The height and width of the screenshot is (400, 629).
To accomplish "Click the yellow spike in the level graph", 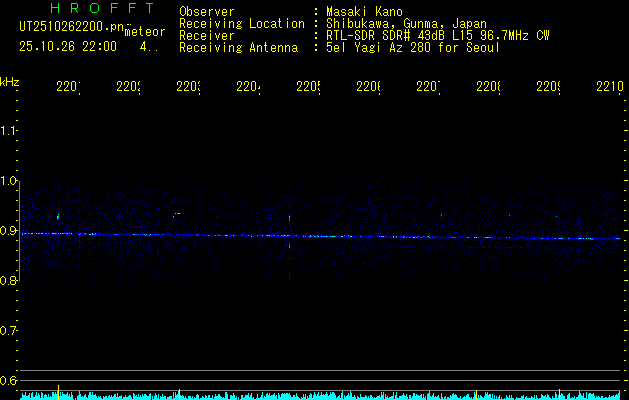I will tap(59, 390).
